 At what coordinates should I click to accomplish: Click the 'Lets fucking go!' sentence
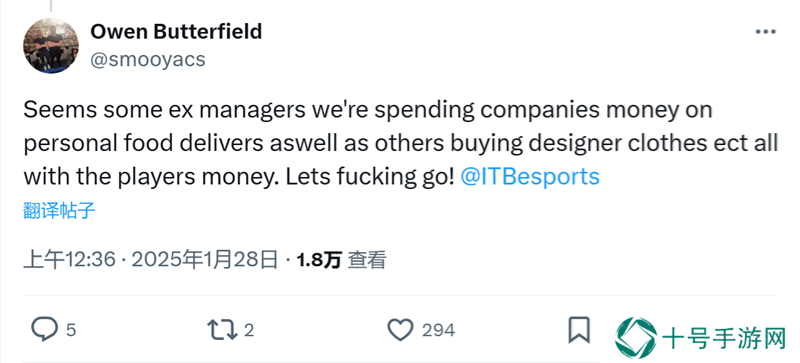(369, 177)
